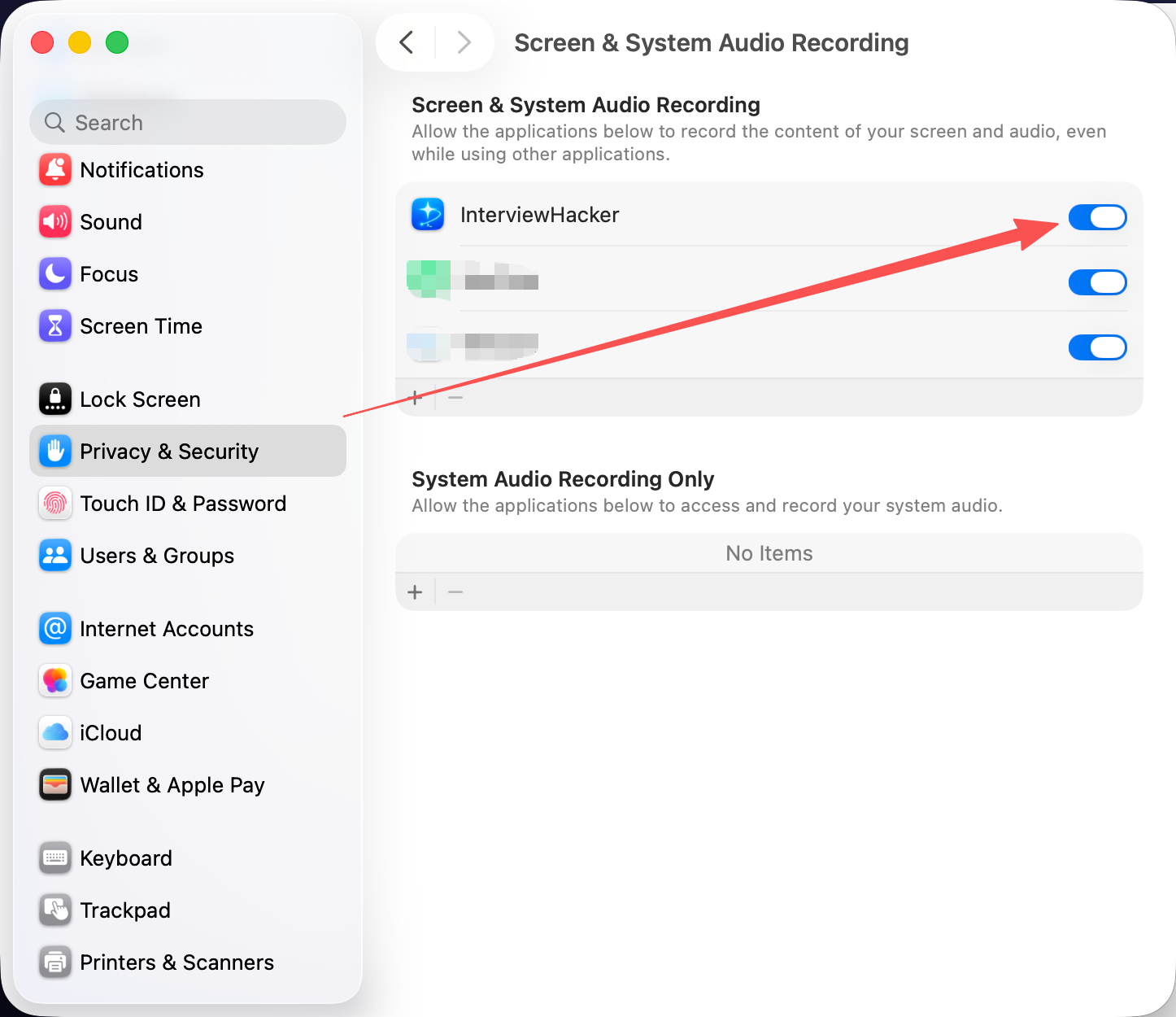Open Printers & Scanners icon
This screenshot has width=1176, height=1017.
(55, 962)
